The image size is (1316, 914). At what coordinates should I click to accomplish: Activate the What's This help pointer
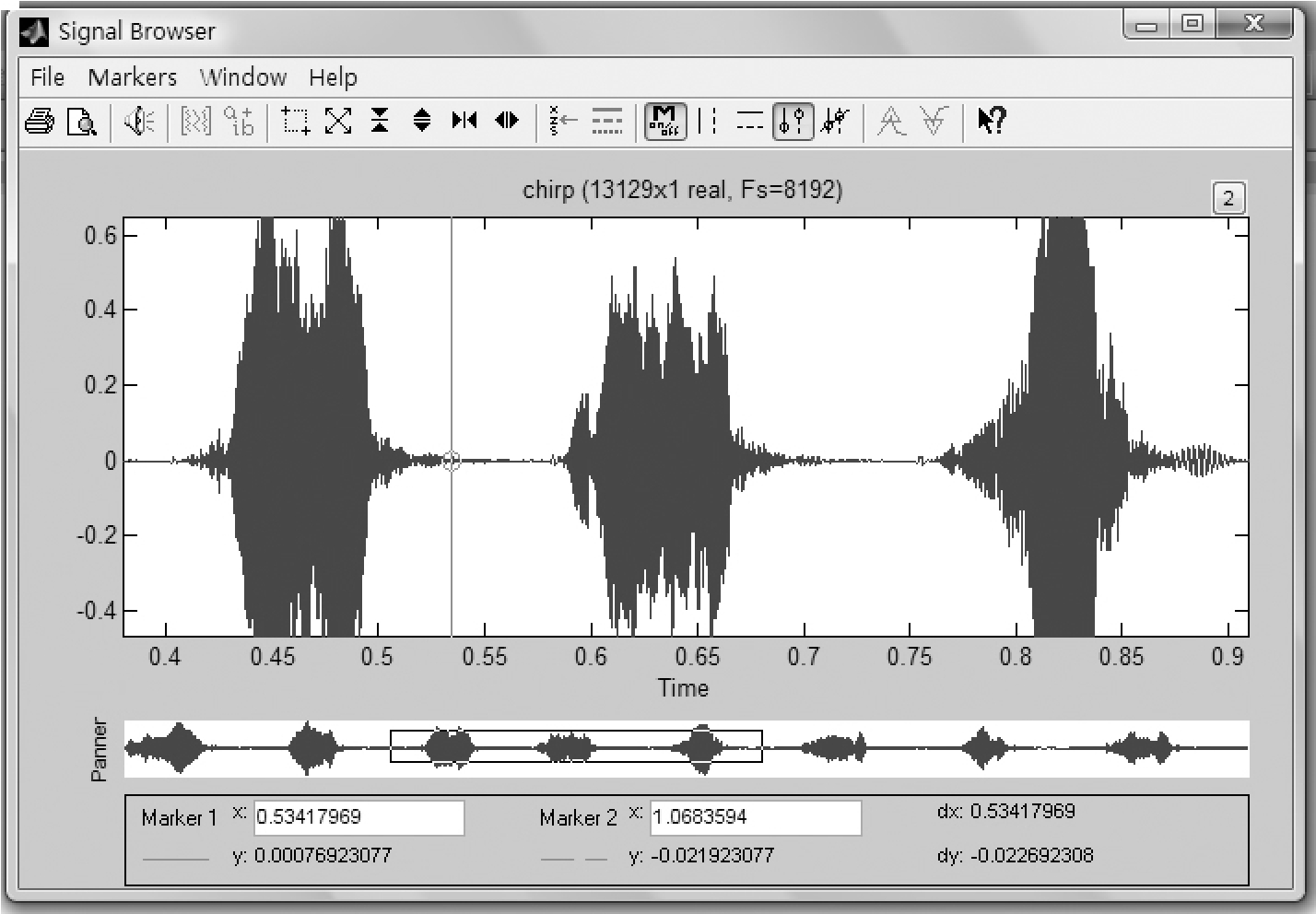pos(992,121)
